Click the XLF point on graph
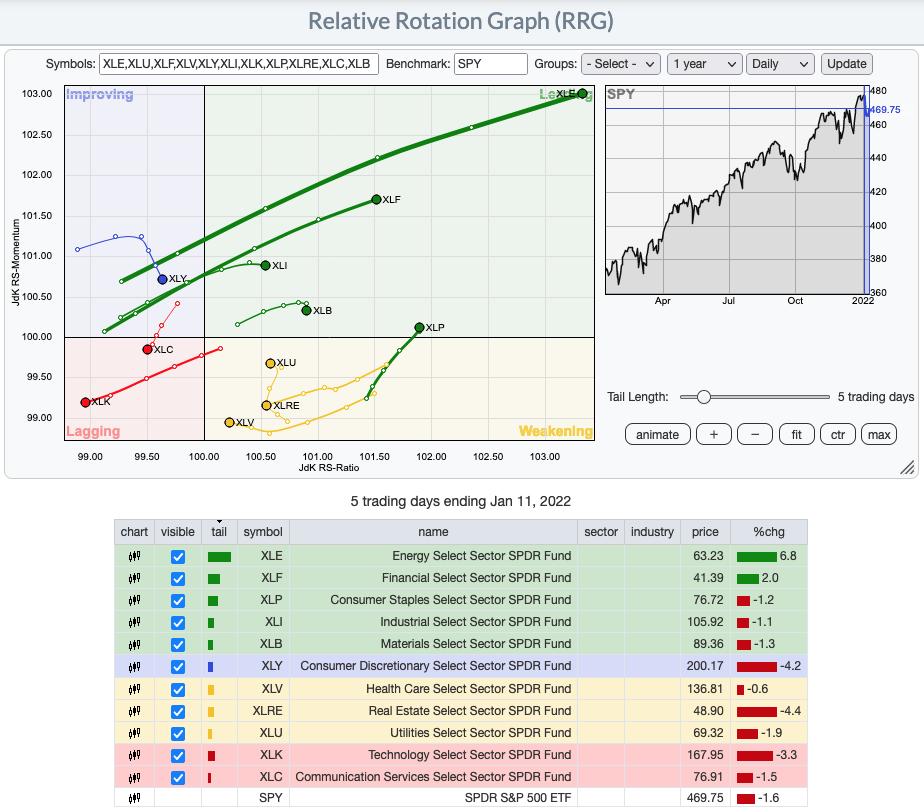 pos(377,200)
